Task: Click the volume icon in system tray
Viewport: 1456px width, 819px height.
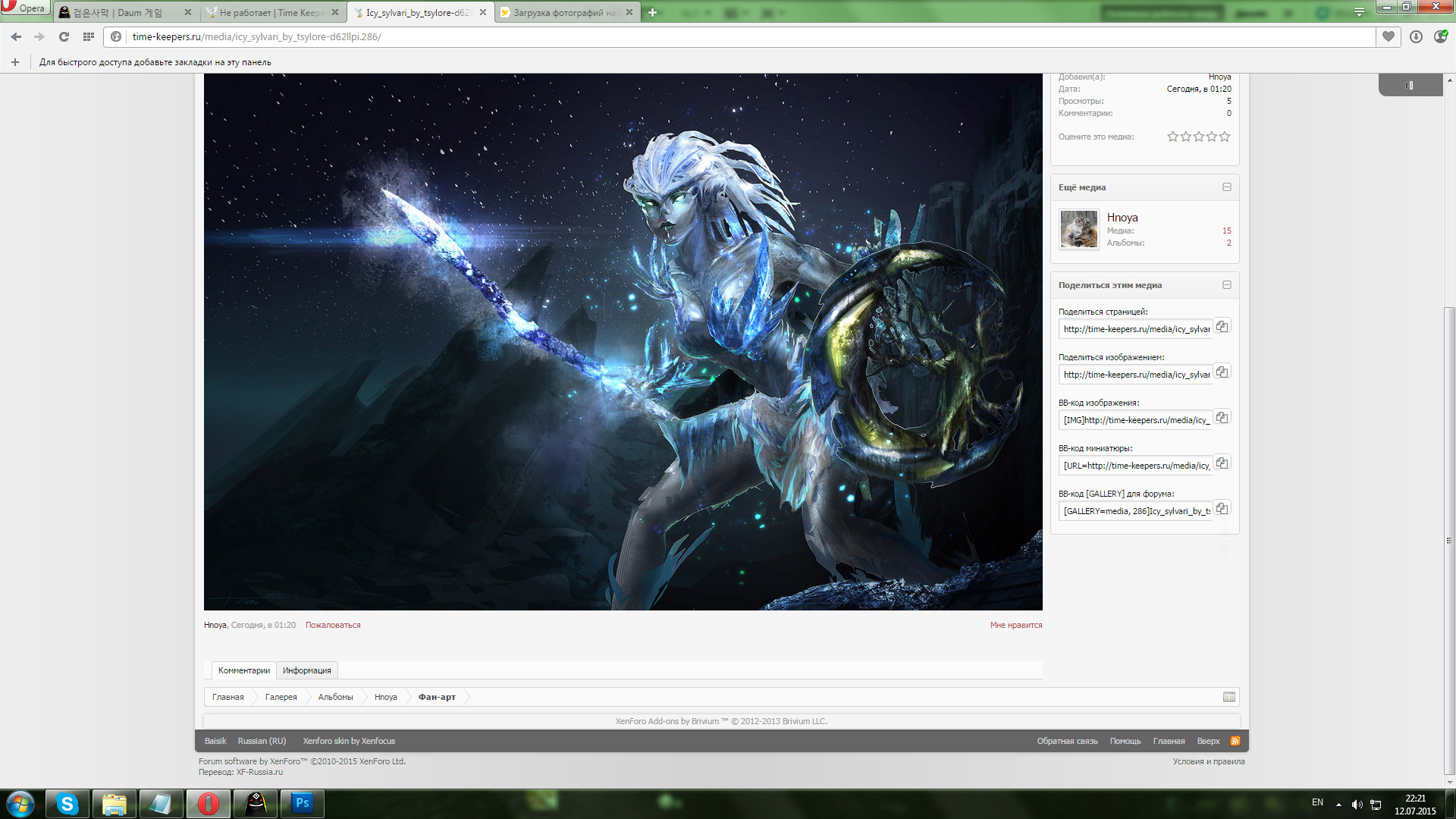Action: [1357, 805]
